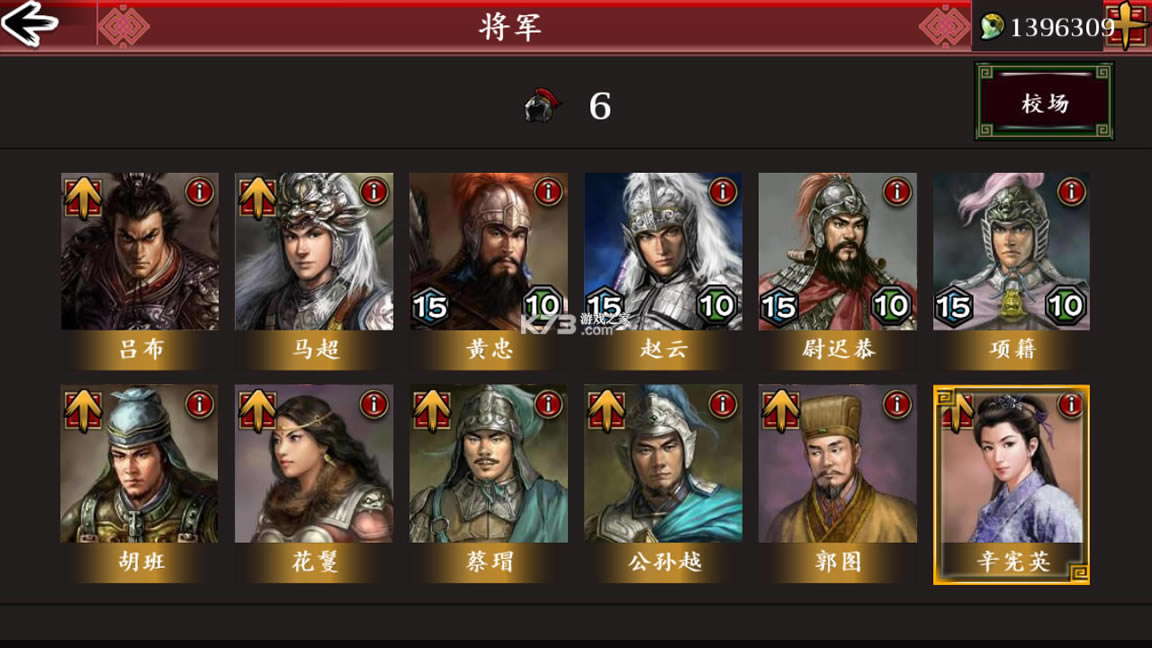Tap the level 15 badge on 黄忠
Screen dimensions: 1152x648
pyautogui.click(x=431, y=306)
